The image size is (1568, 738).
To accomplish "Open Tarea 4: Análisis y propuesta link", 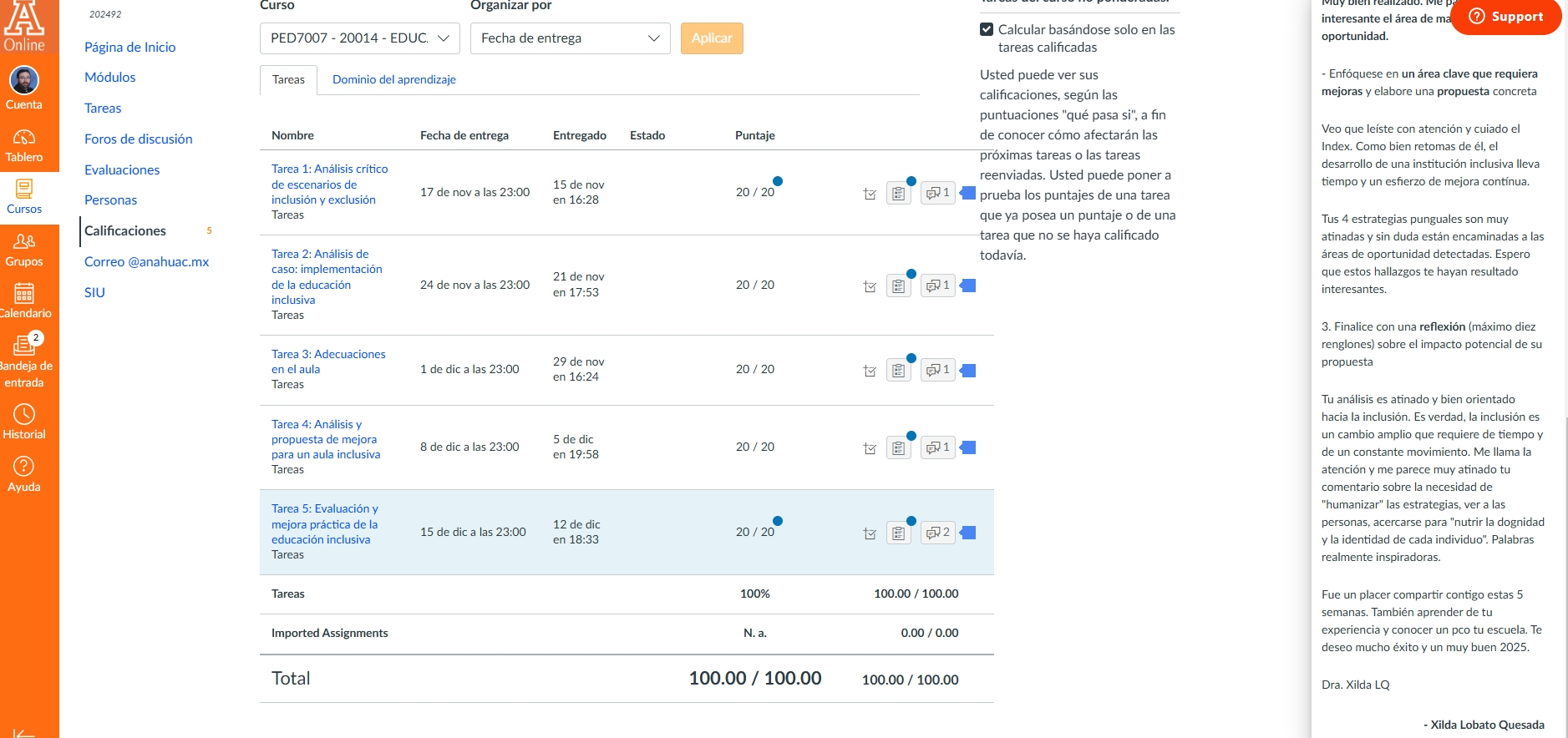I will (326, 439).
